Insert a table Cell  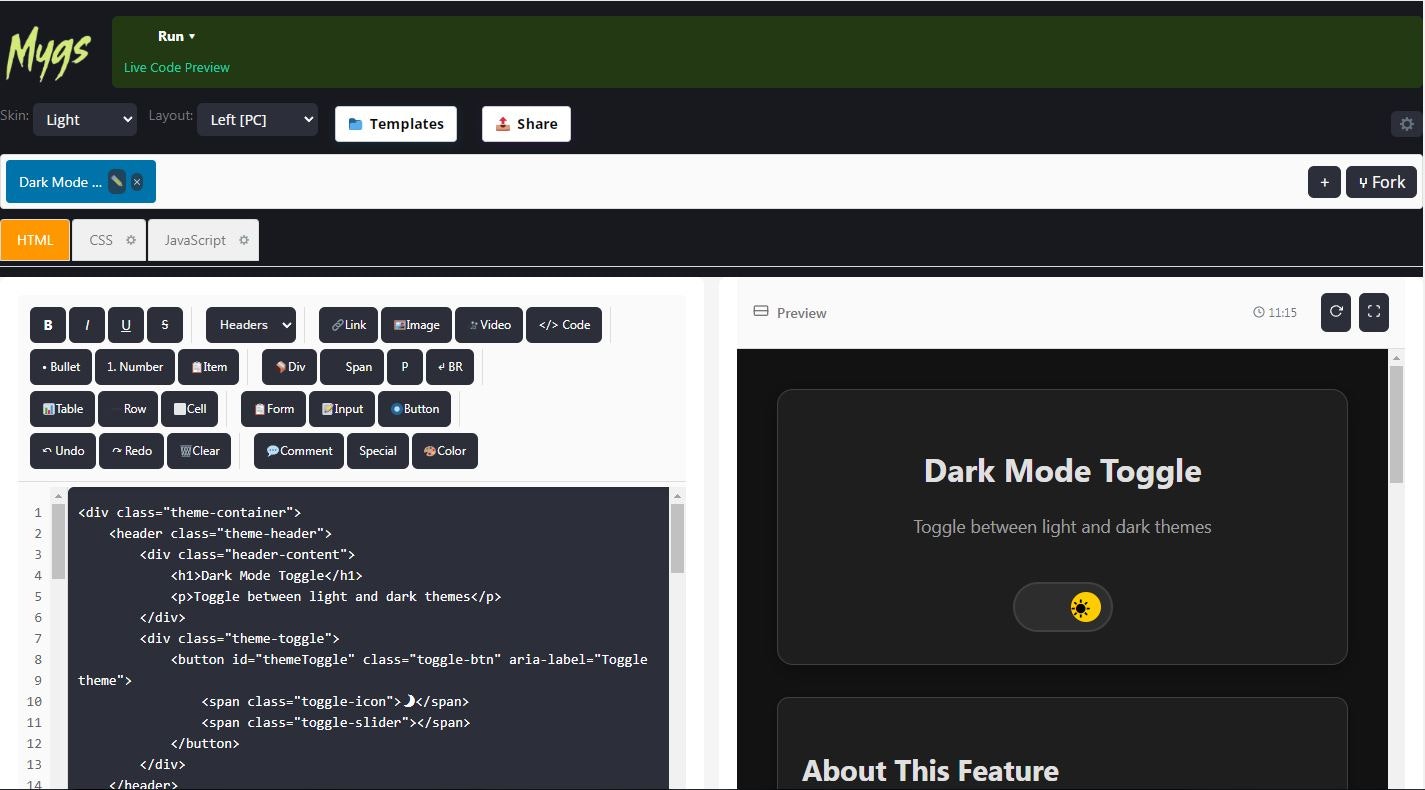point(189,409)
